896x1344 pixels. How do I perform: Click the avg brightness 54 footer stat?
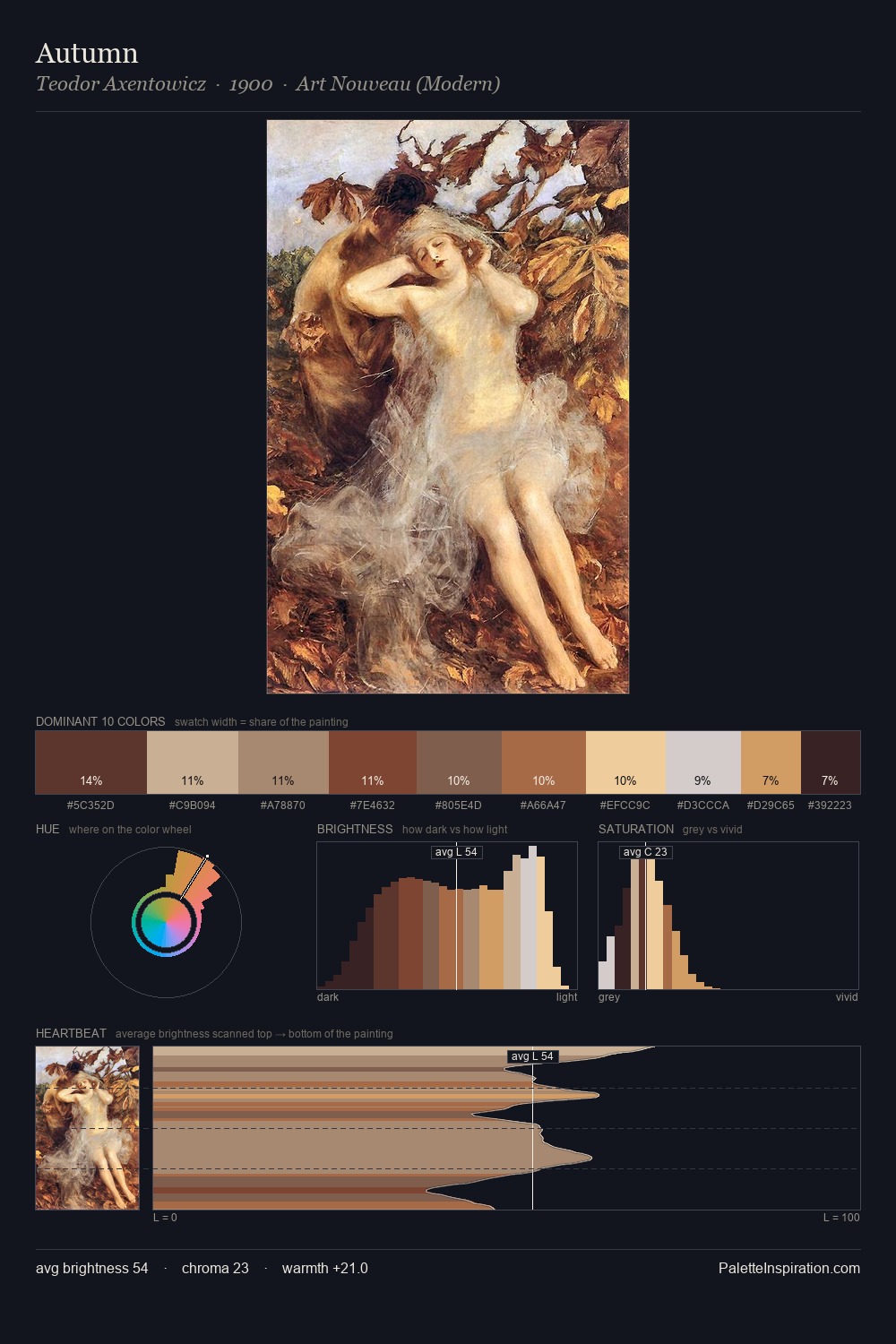92,1268
